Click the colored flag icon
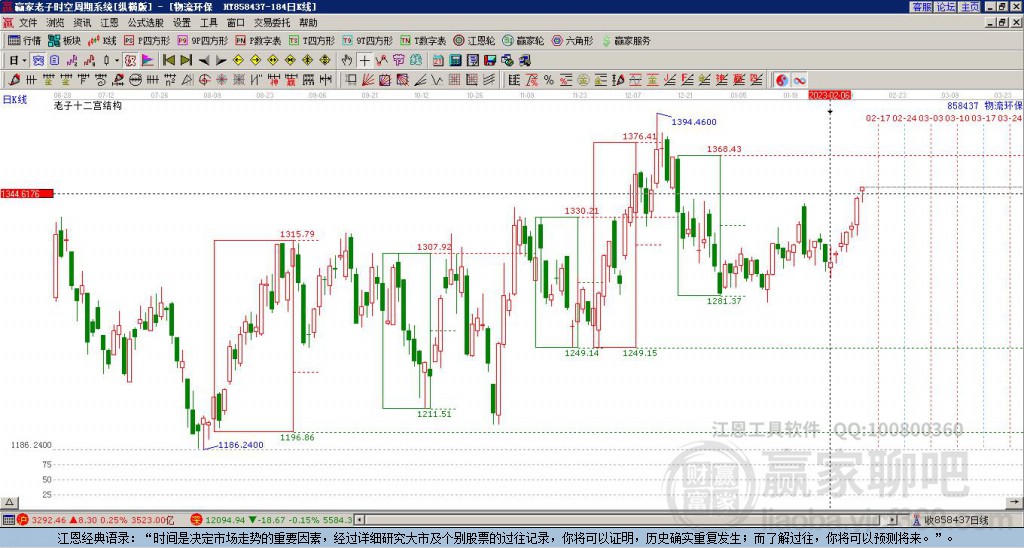The width and height of the screenshot is (1024, 548). click(148, 61)
